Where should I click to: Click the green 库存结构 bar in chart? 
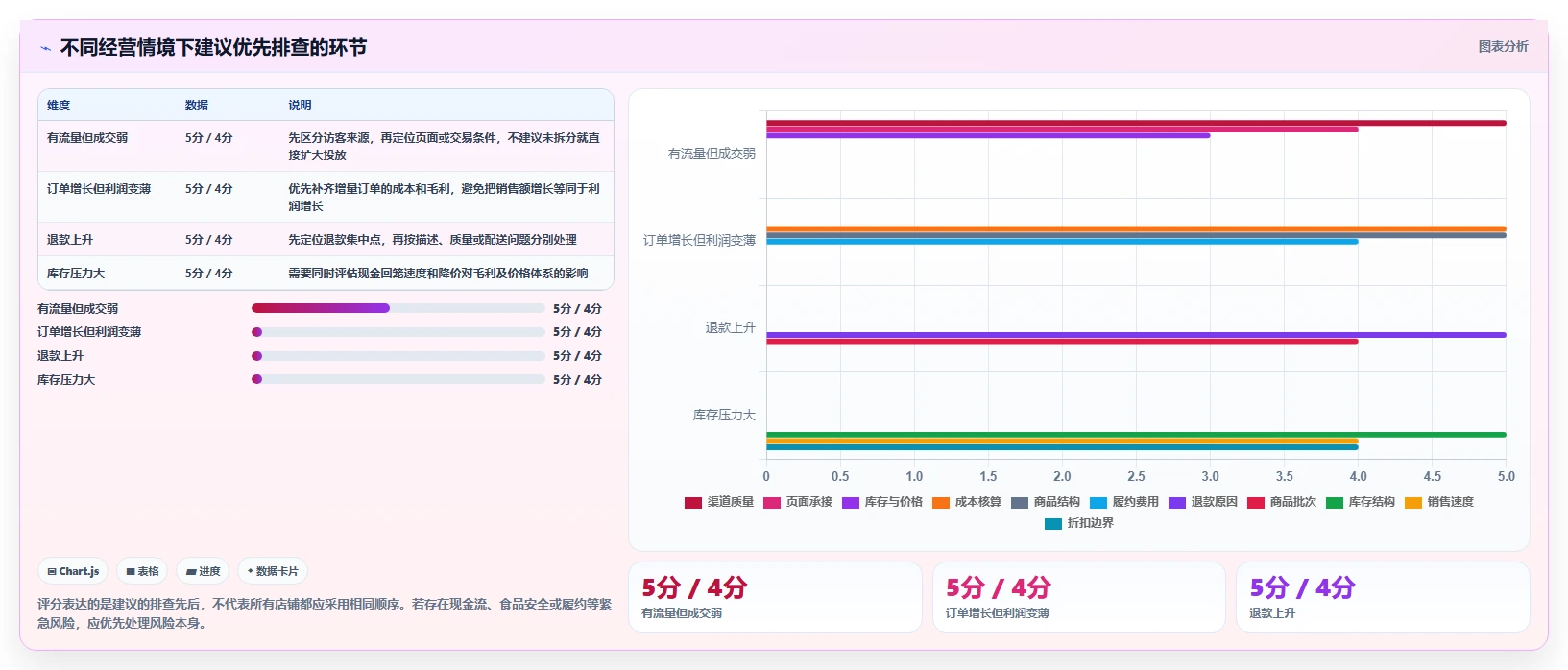click(x=1136, y=435)
